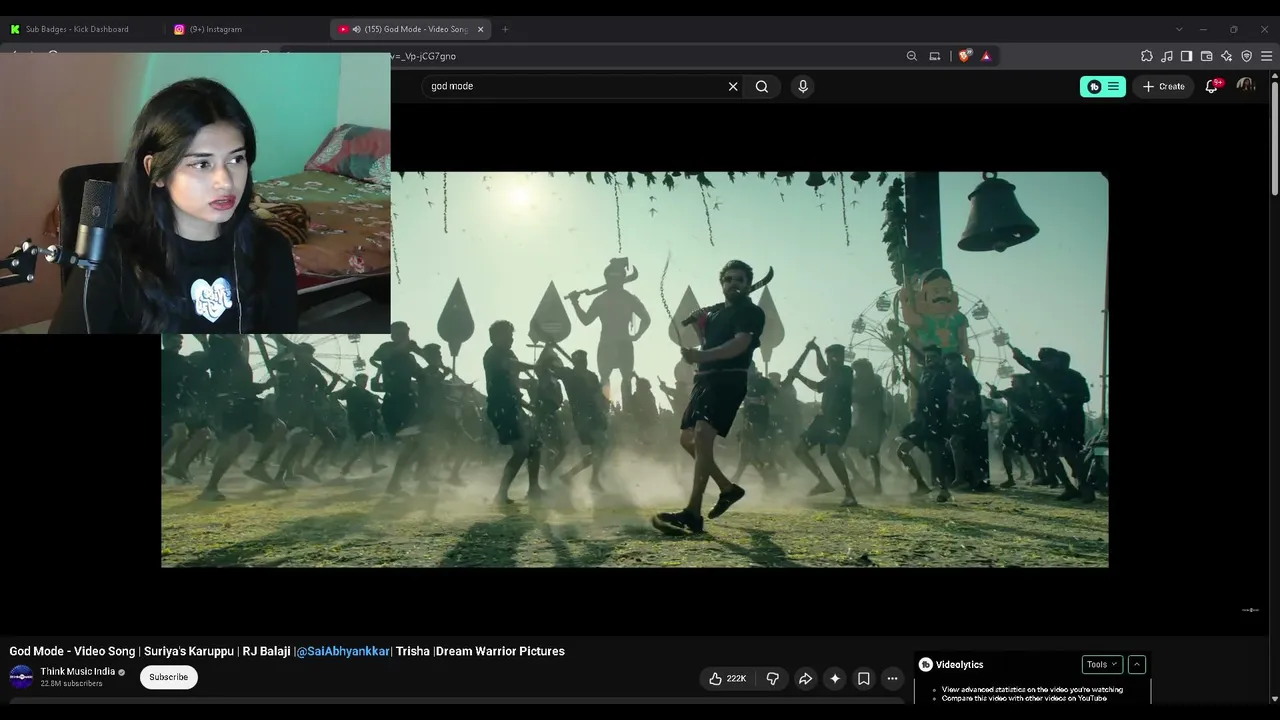Click the God Mode video player frame
1280x720 pixels.
(x=635, y=370)
